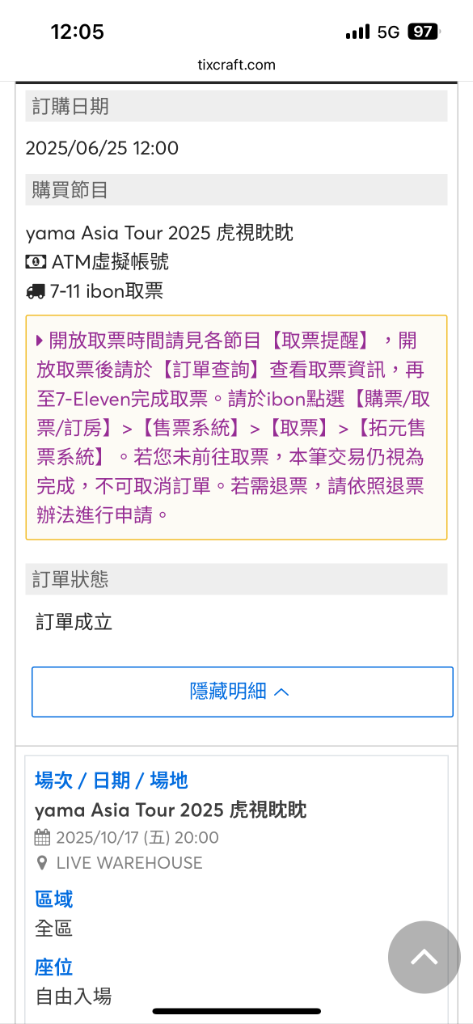Click the 座位 heading label

tap(54, 967)
